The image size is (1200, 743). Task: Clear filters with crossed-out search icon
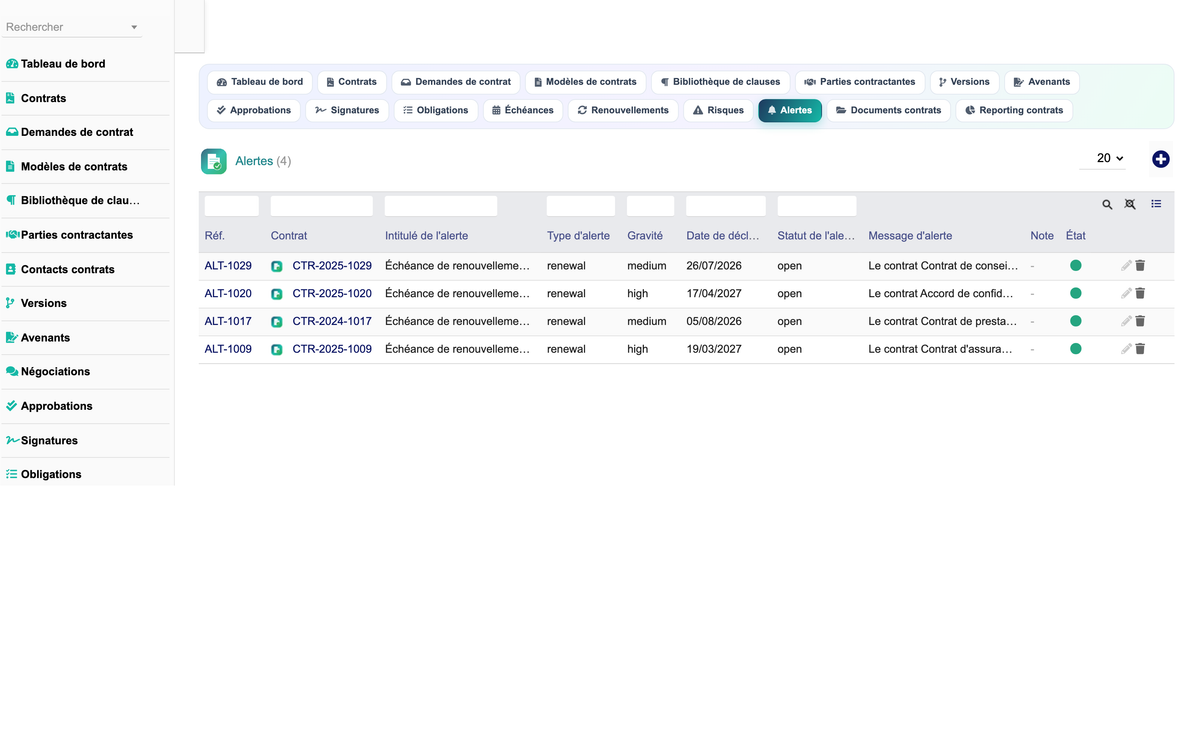(x=1130, y=204)
